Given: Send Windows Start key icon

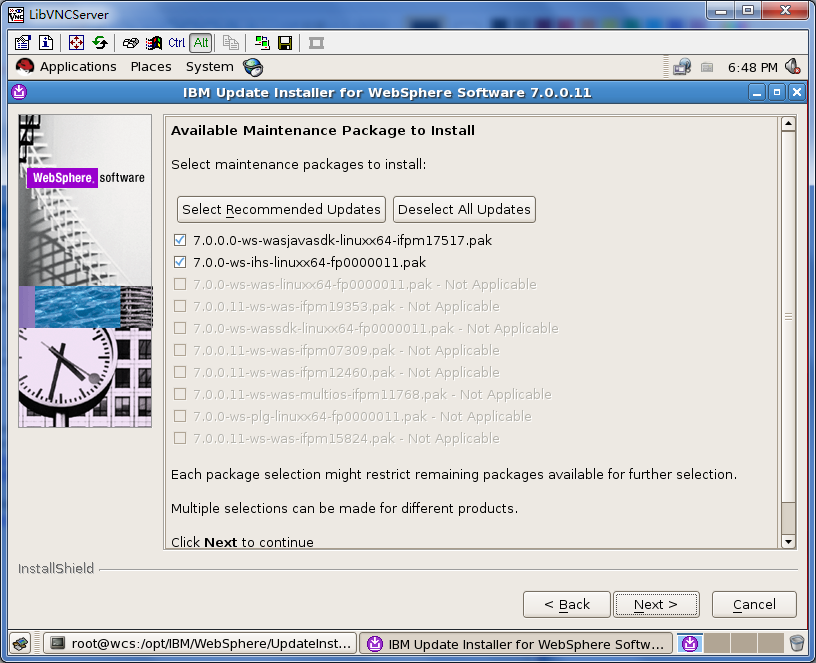Looking at the screenshot, I should coord(154,43).
